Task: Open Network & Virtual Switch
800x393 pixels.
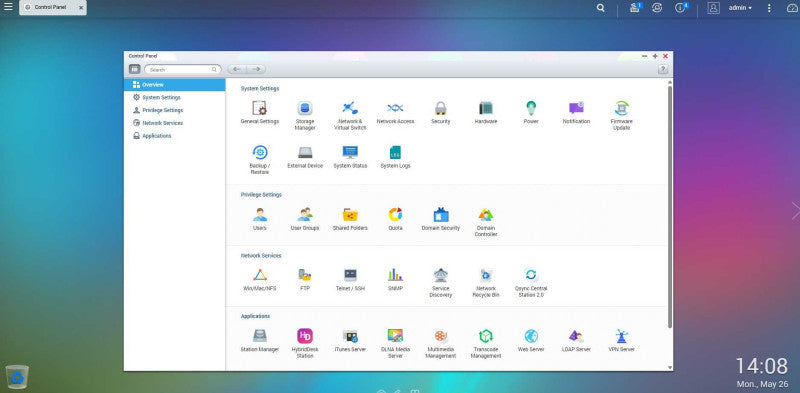Action: pyautogui.click(x=350, y=115)
